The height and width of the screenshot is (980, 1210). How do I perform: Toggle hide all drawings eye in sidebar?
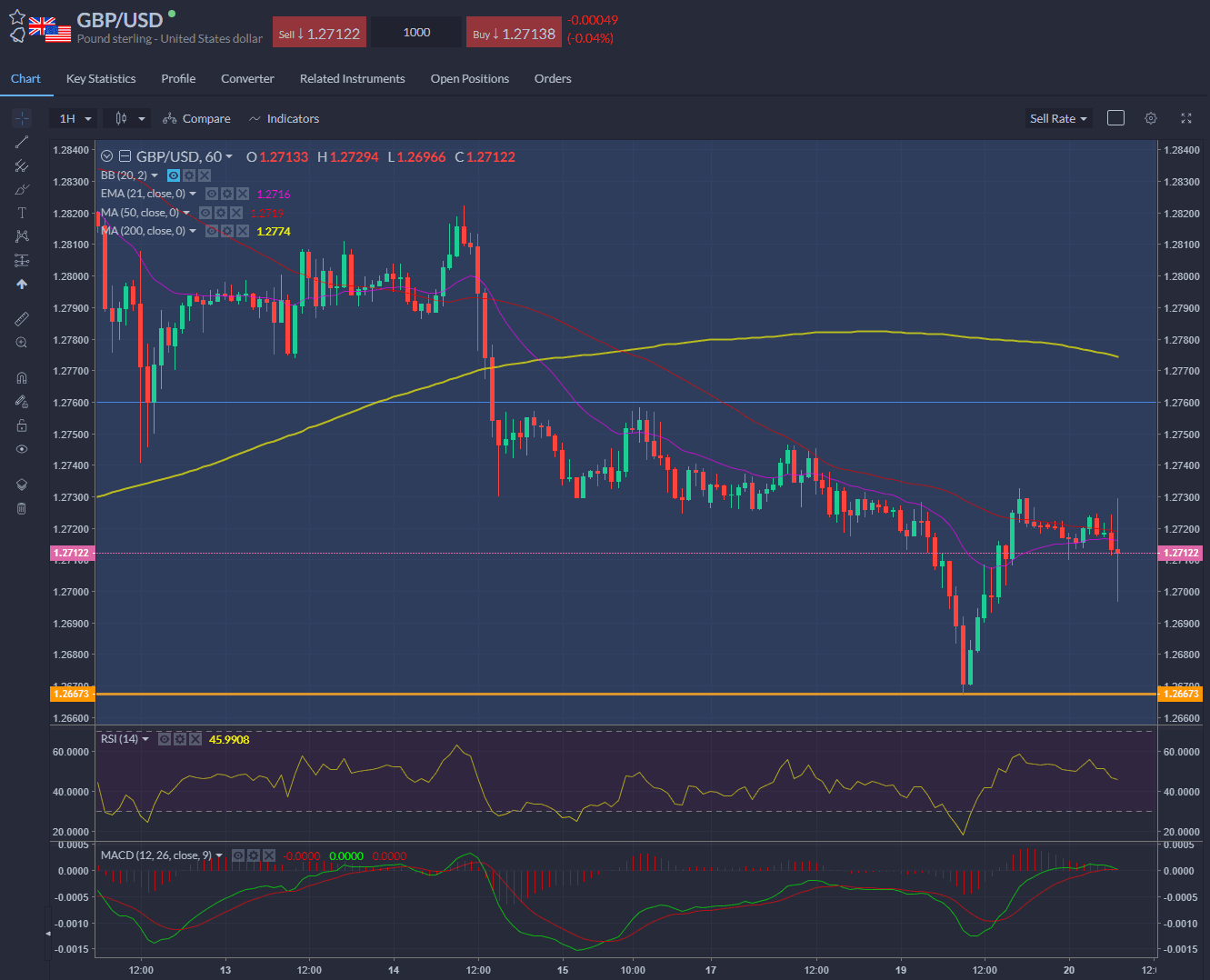tap(22, 449)
